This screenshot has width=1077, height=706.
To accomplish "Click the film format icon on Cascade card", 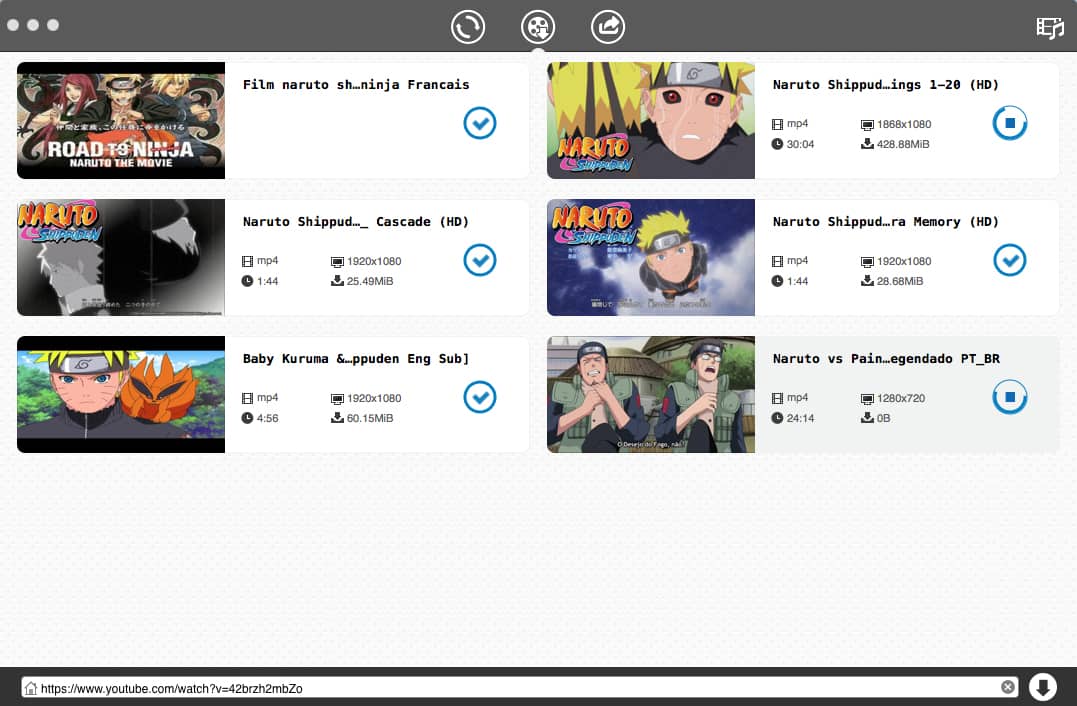I will tap(247, 261).
